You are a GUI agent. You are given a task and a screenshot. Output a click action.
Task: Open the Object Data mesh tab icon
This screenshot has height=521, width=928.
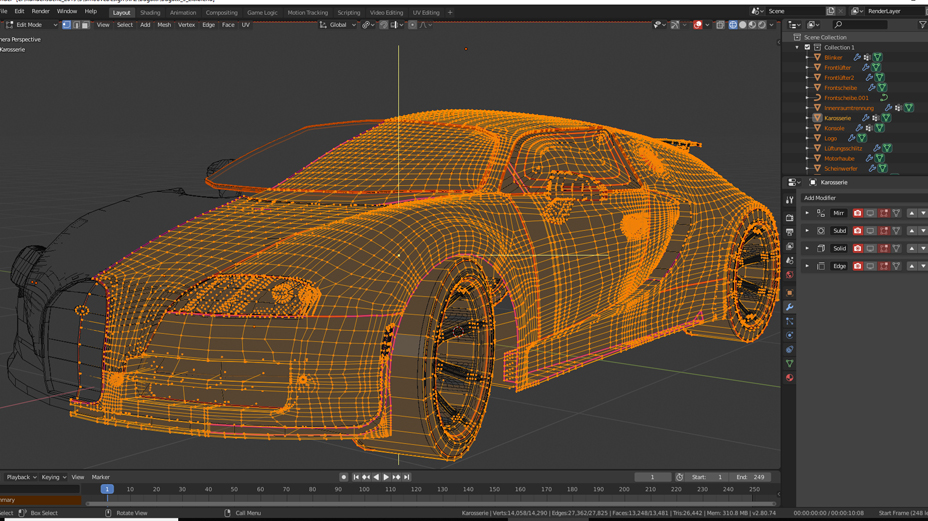click(x=790, y=364)
